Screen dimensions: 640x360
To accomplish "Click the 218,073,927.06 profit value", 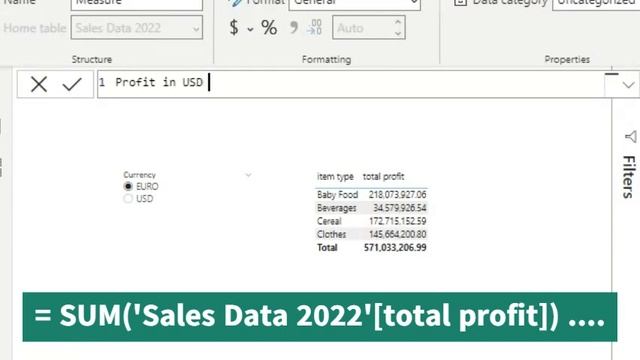I will tap(398, 195).
